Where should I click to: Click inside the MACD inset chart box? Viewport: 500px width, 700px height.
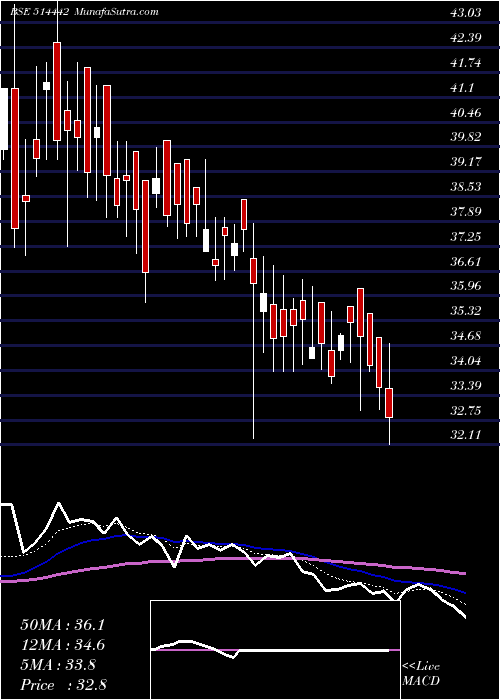pyautogui.click(x=276, y=650)
